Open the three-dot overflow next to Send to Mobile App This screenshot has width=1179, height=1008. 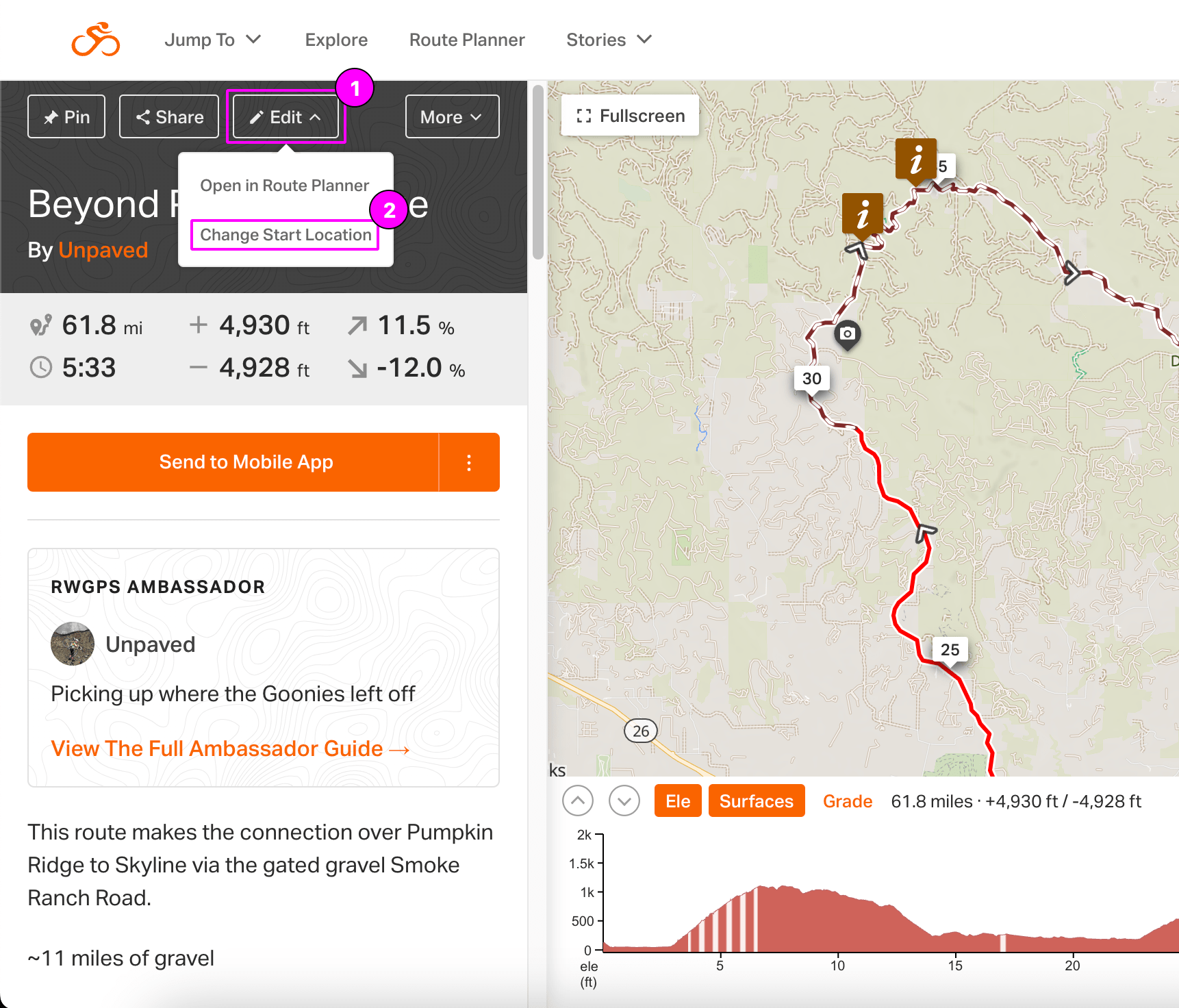pyautogui.click(x=469, y=462)
